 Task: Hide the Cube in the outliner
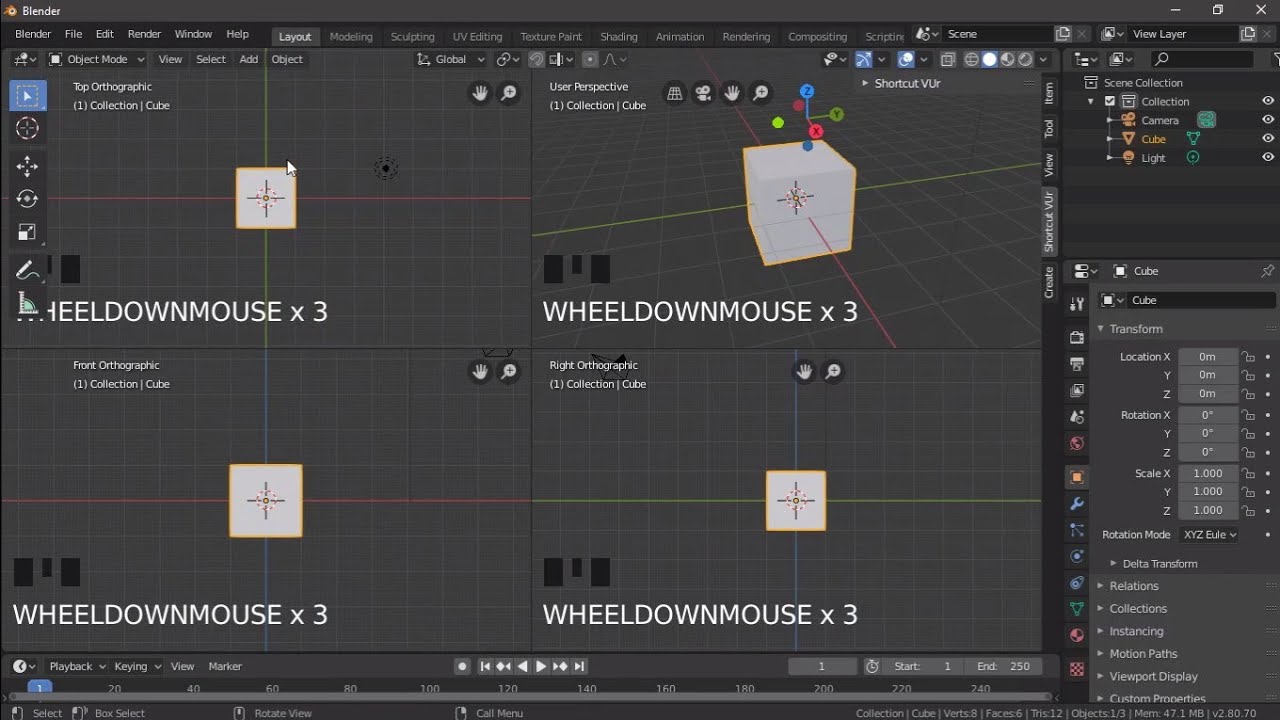[x=1268, y=139]
